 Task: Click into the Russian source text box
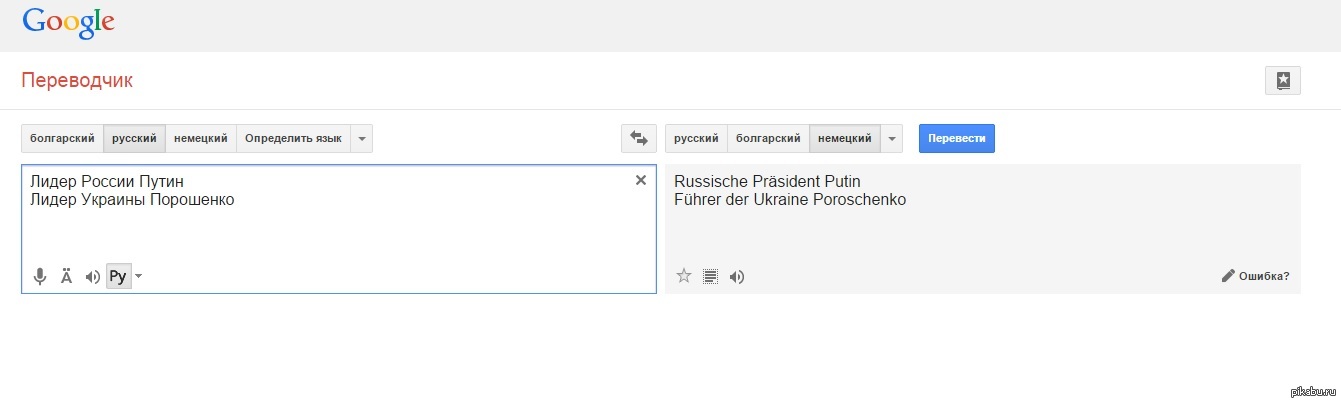330,225
